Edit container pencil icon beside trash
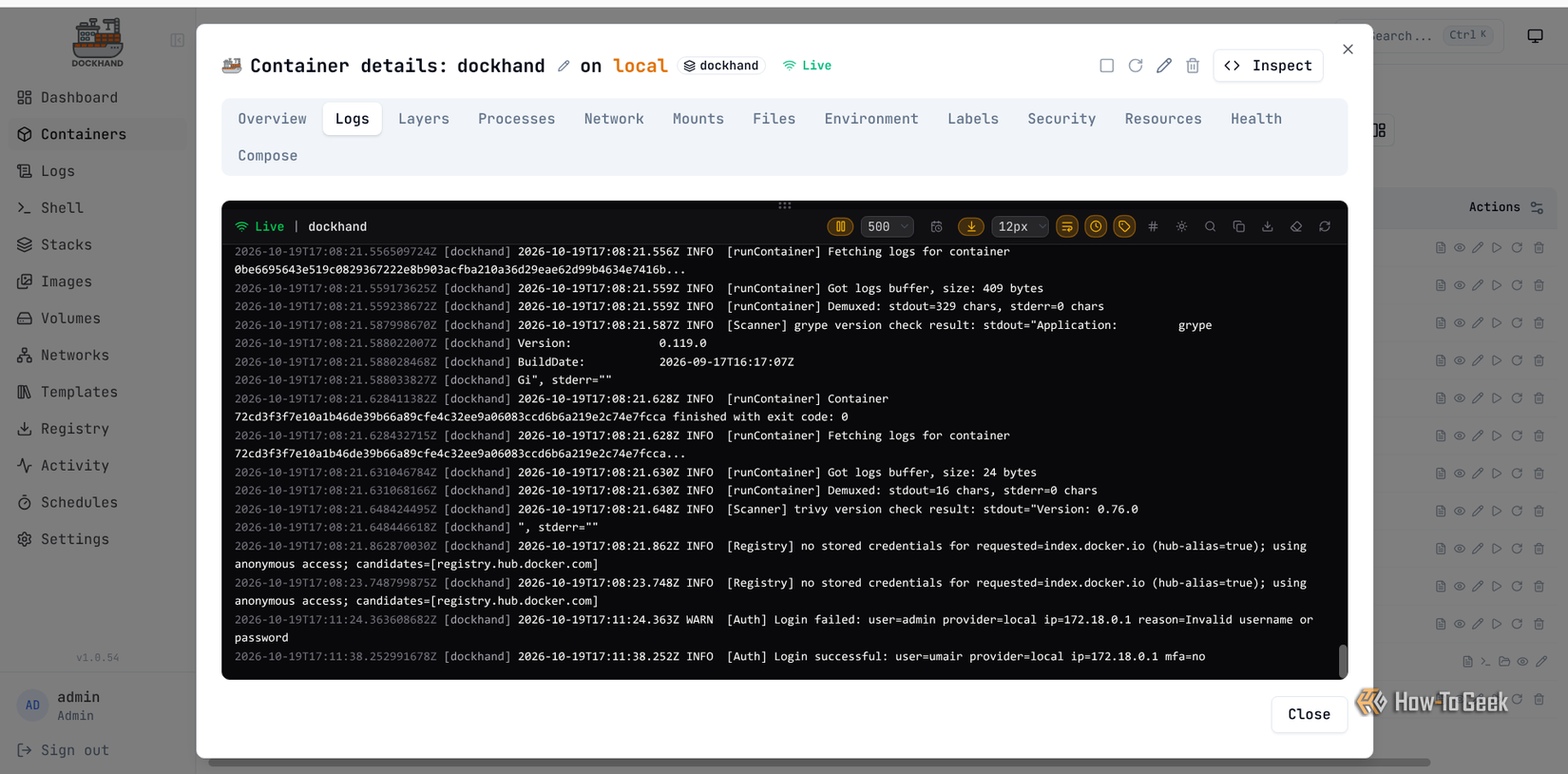Viewport: 1568px width, 774px height. click(x=1164, y=66)
